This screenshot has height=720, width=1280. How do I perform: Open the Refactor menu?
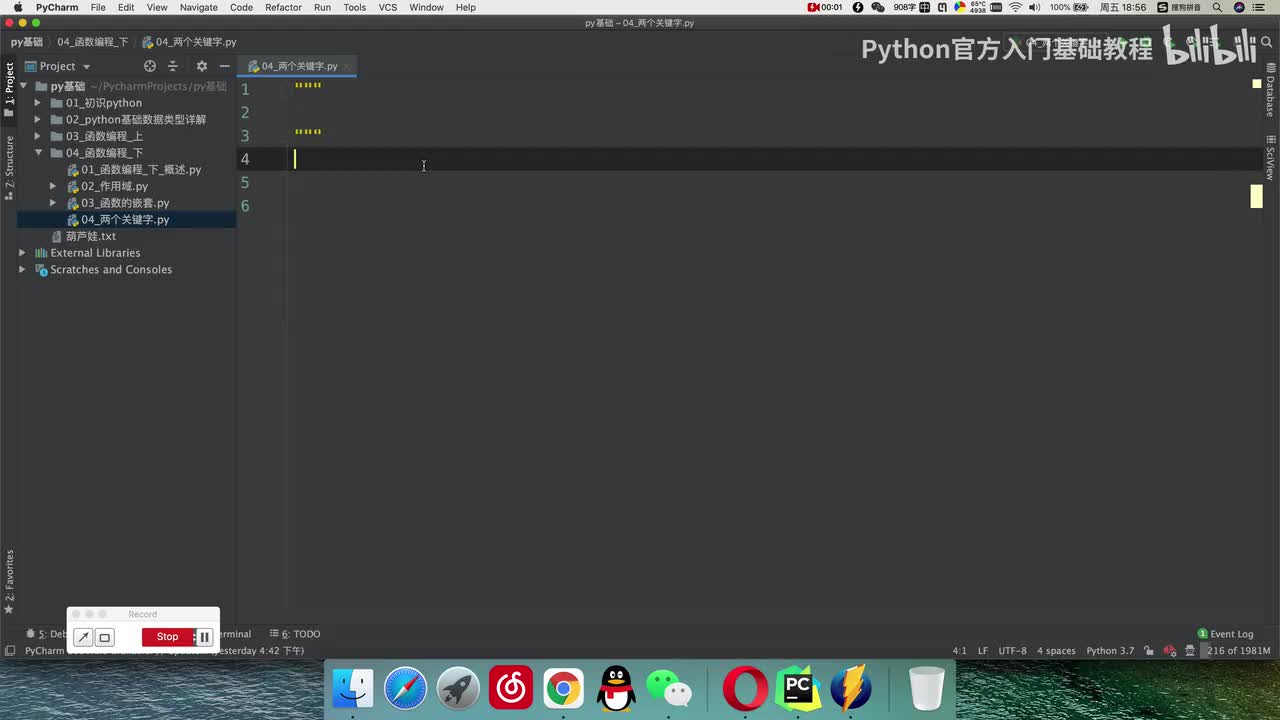(x=283, y=7)
